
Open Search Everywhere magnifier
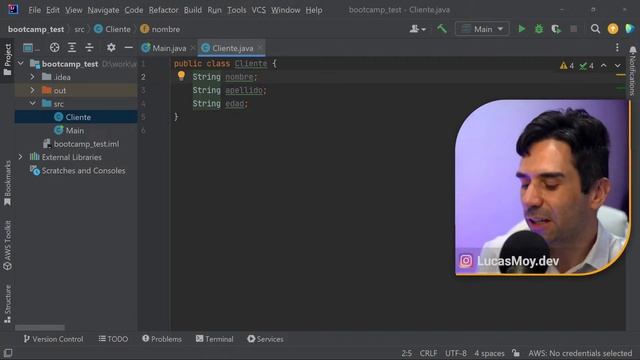(x=595, y=29)
